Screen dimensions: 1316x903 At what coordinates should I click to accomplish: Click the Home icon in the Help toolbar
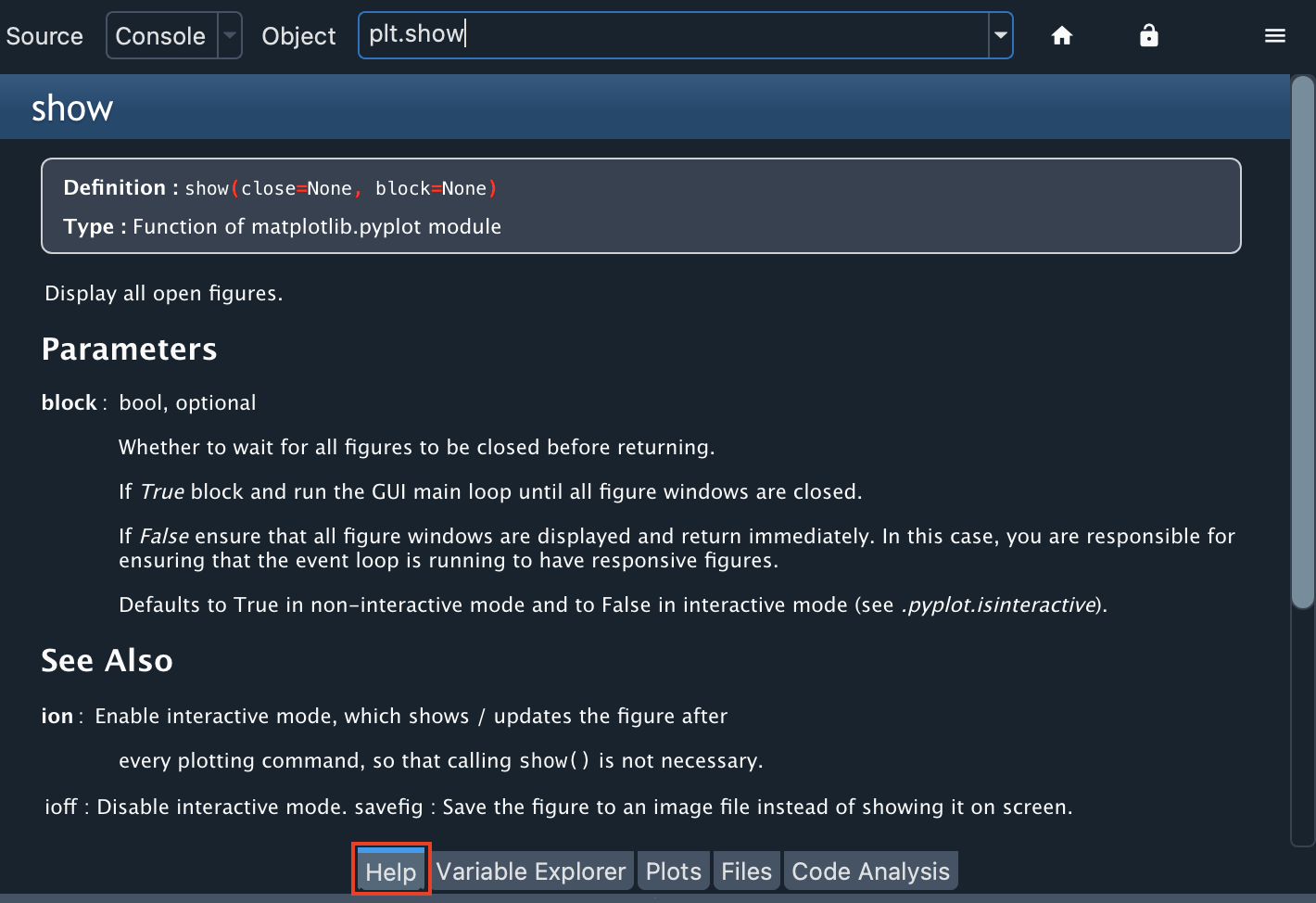[1061, 35]
